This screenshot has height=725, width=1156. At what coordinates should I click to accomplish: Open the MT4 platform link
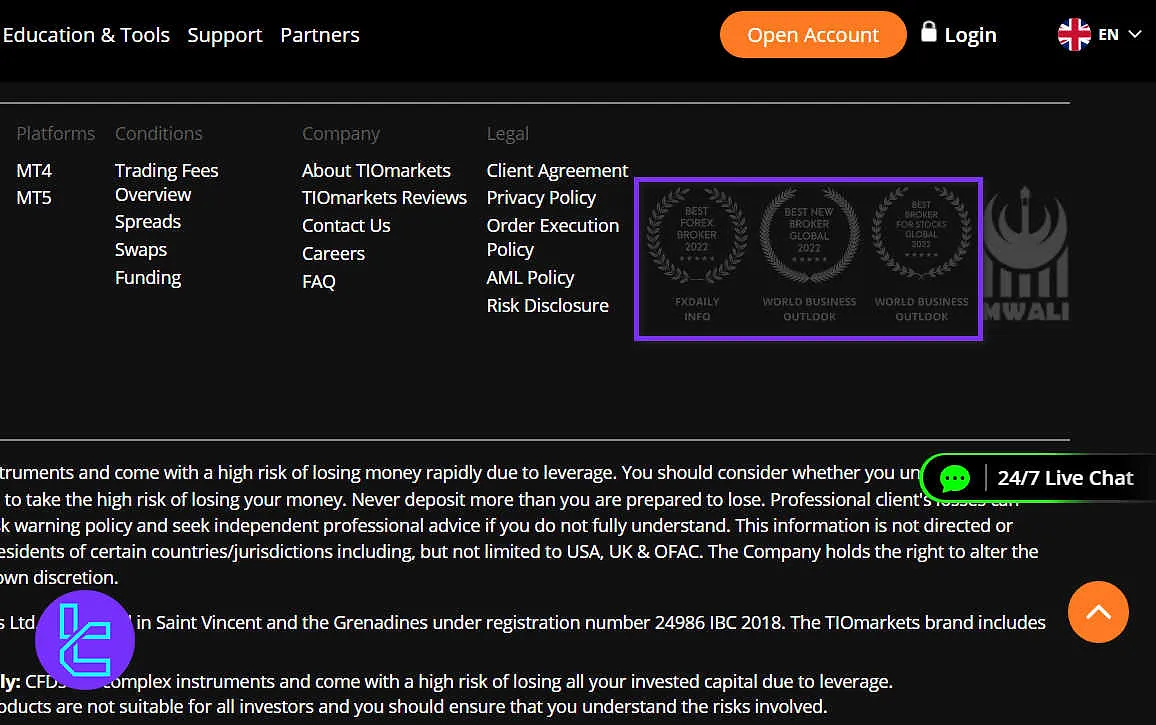34,171
